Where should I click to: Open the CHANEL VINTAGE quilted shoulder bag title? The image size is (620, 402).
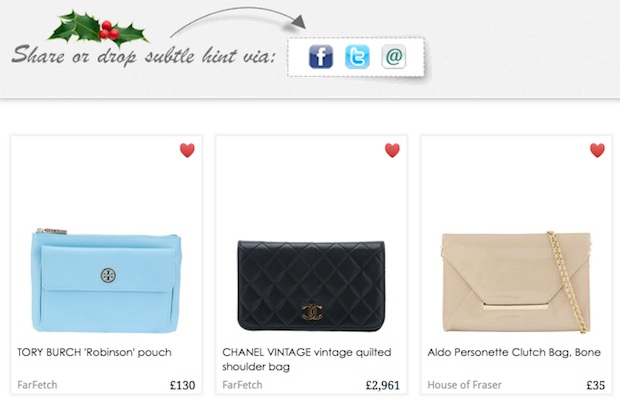(307, 359)
